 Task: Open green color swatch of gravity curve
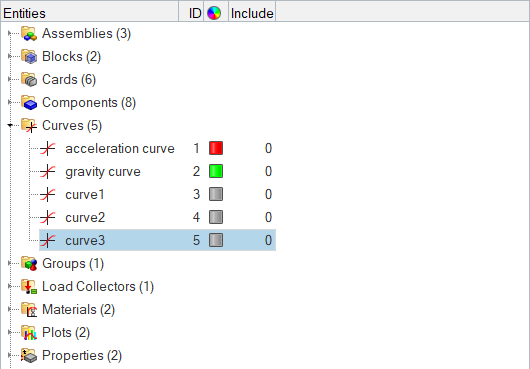click(x=216, y=171)
